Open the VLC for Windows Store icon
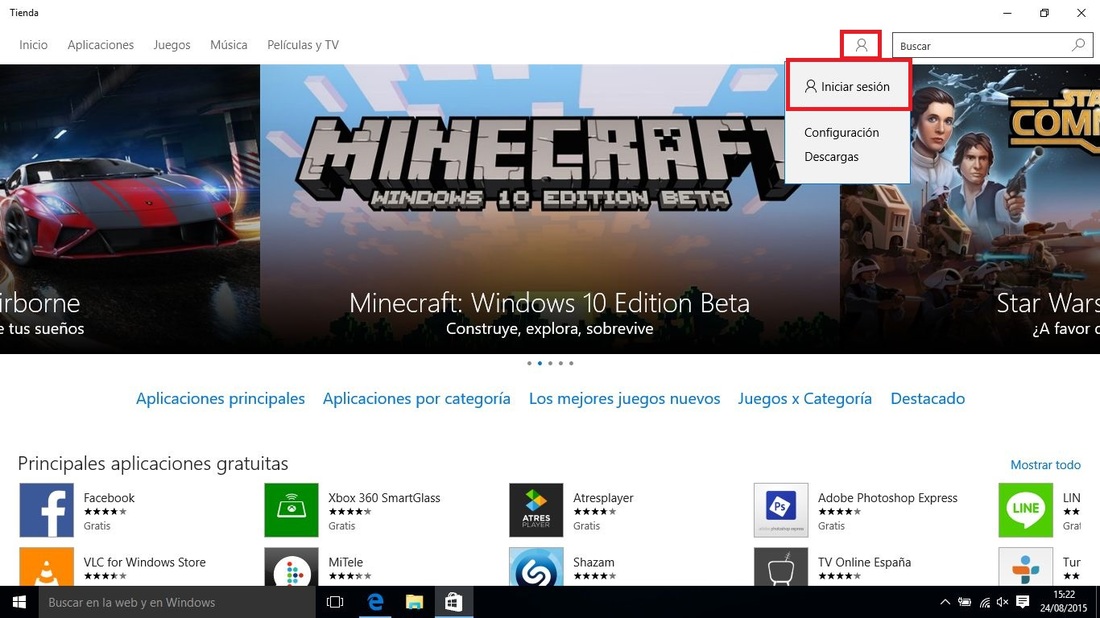The width and height of the screenshot is (1100, 618). click(46, 567)
